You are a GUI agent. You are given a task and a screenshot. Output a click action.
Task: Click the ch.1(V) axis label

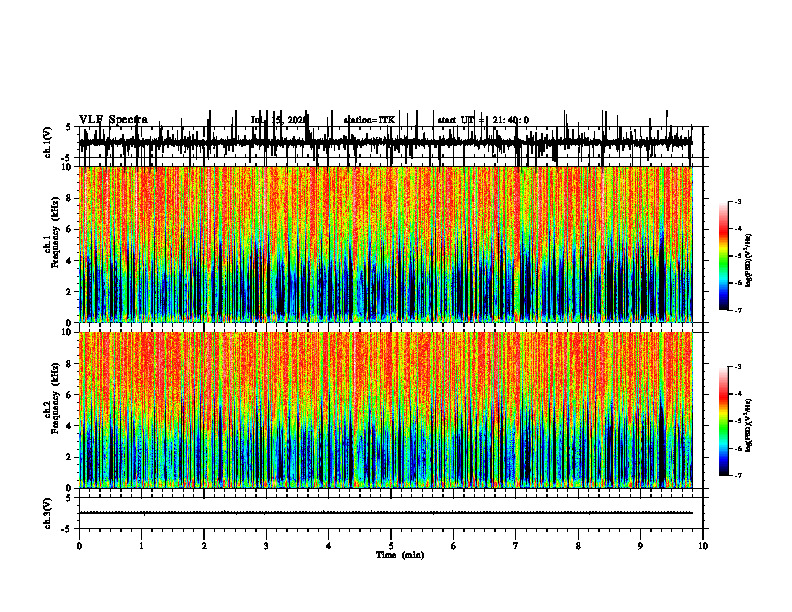tap(48, 143)
